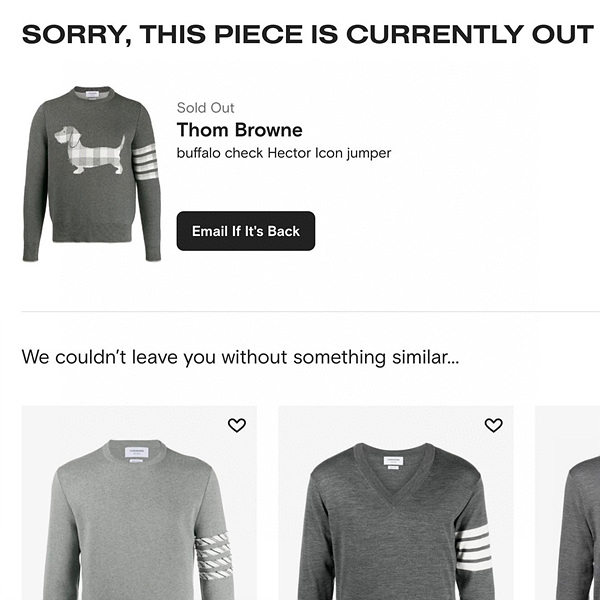Click the "something similar" section heading
Image resolution: width=600 pixels, height=600 pixels.
click(x=240, y=357)
